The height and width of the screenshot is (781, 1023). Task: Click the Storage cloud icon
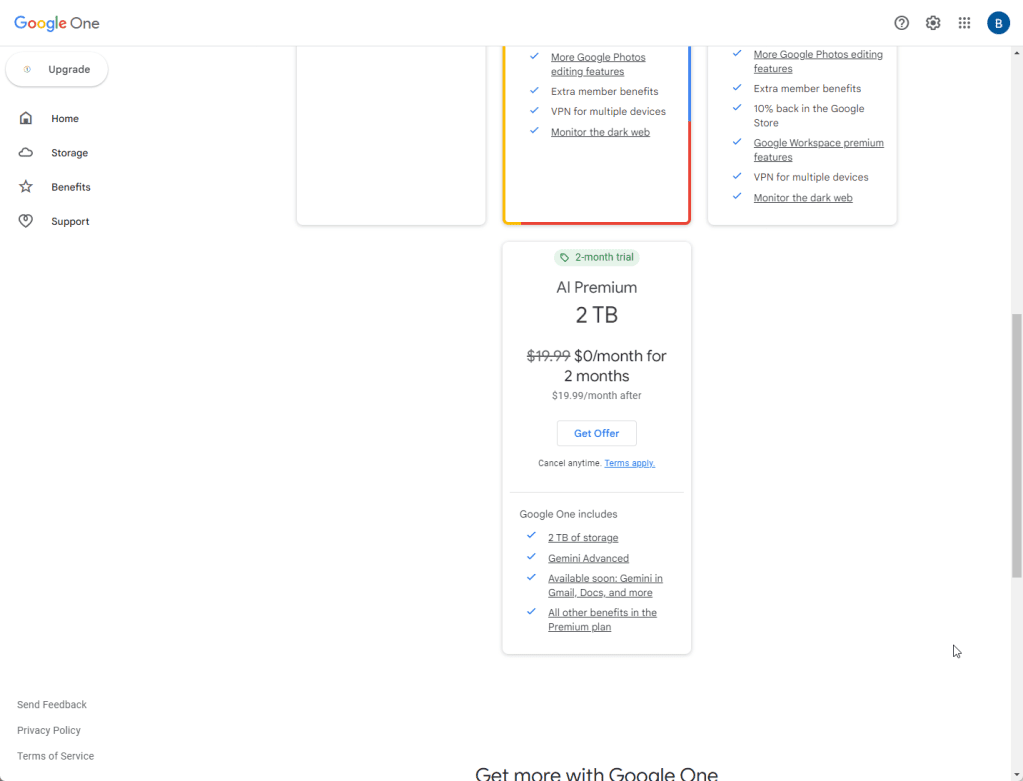26,153
